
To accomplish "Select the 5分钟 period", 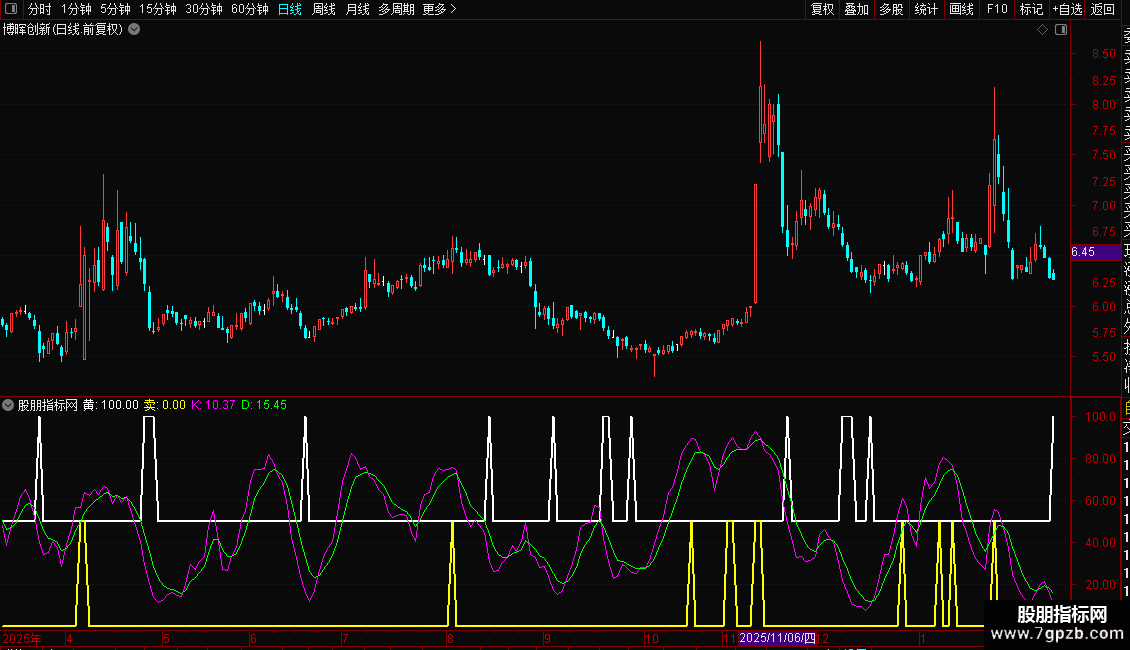I will tap(115, 9).
